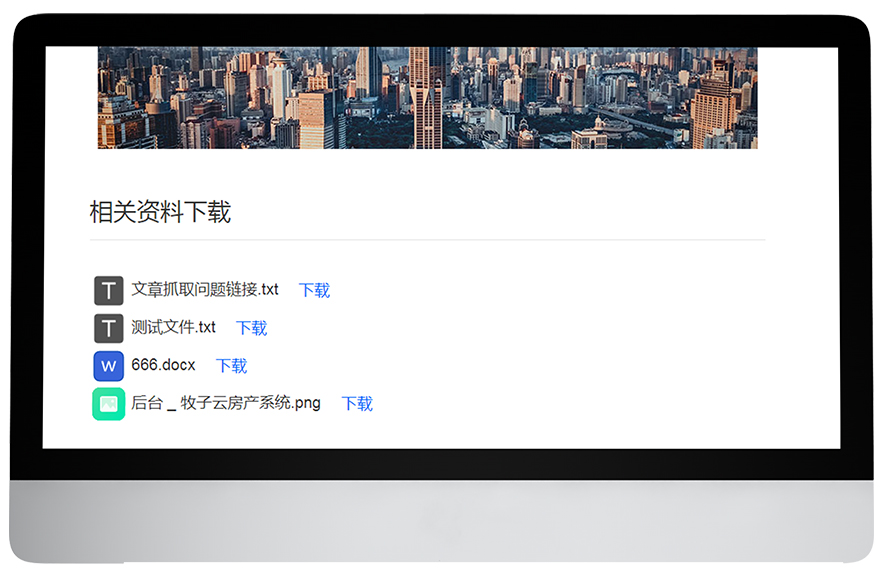884x575 pixels.
Task: Select the file name 666.docx
Action: [163, 365]
